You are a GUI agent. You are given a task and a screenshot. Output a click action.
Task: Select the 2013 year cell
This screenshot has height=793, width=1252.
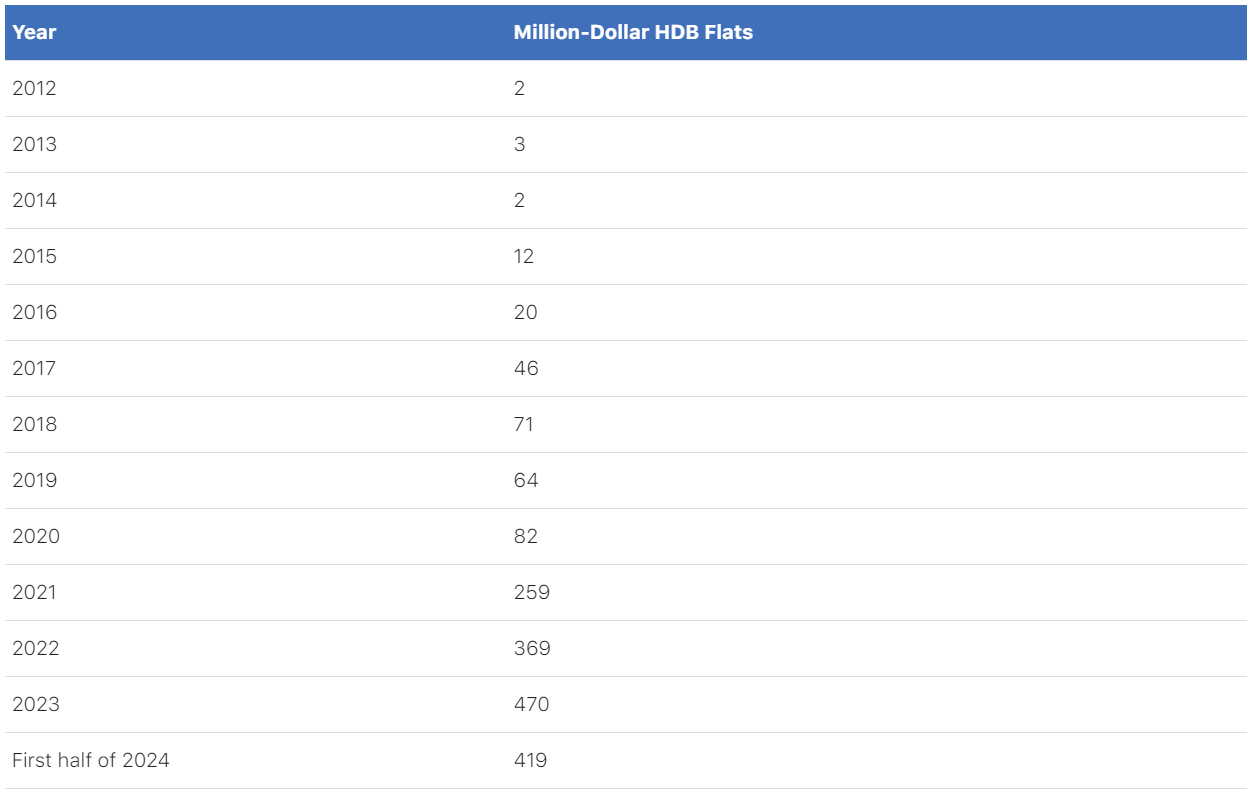click(34, 144)
